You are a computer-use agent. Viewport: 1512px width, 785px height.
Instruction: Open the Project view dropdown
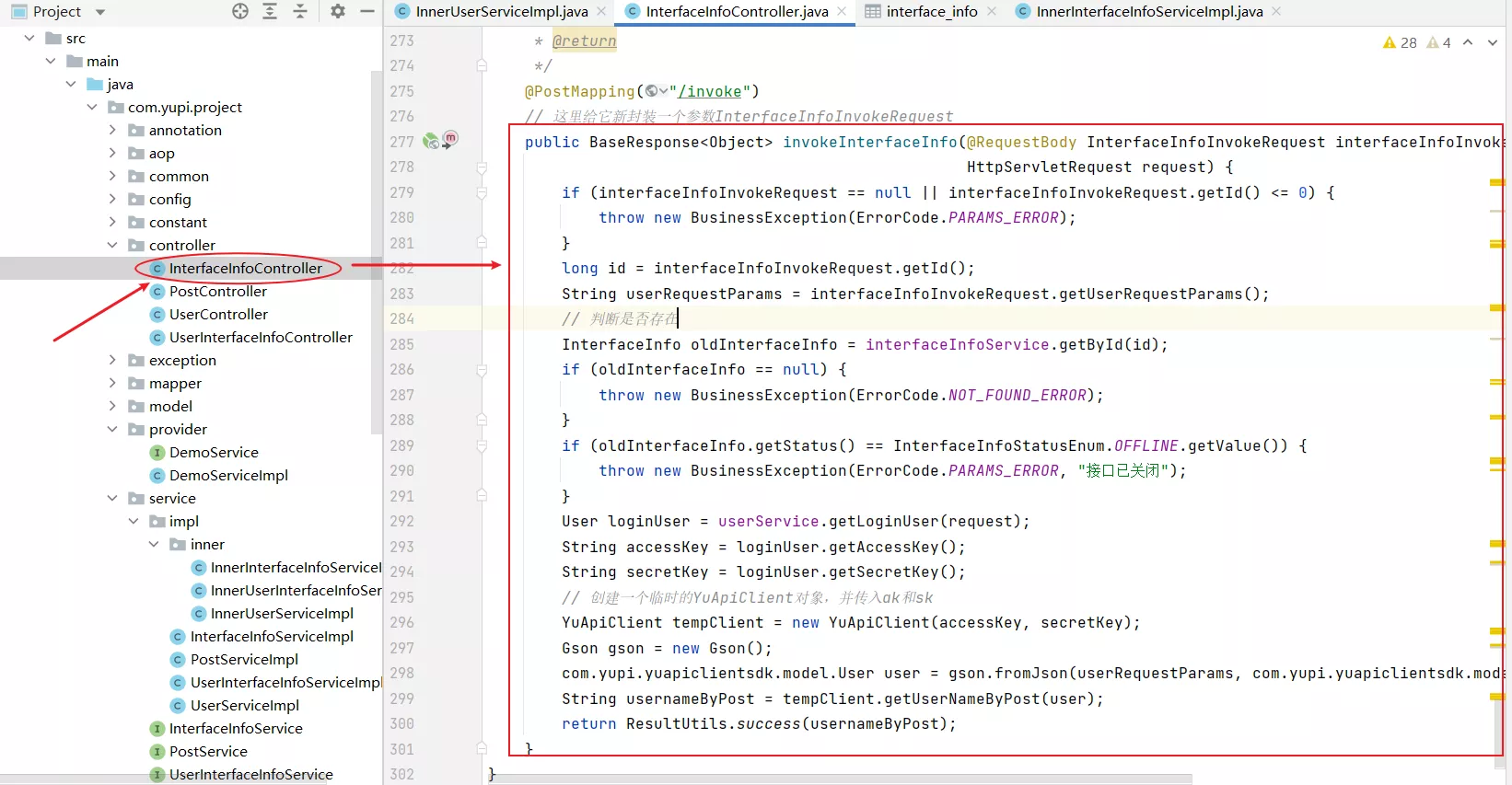pyautogui.click(x=100, y=12)
